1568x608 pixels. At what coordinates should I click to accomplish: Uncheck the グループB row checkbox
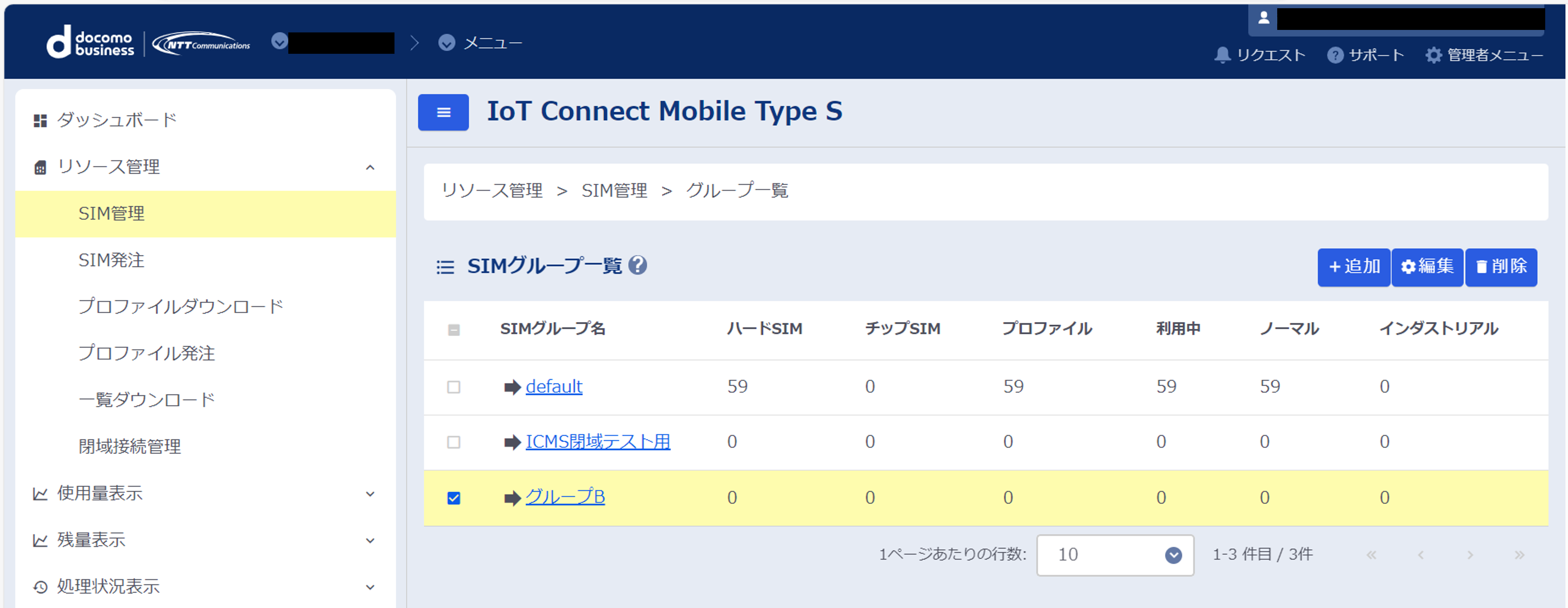454,498
